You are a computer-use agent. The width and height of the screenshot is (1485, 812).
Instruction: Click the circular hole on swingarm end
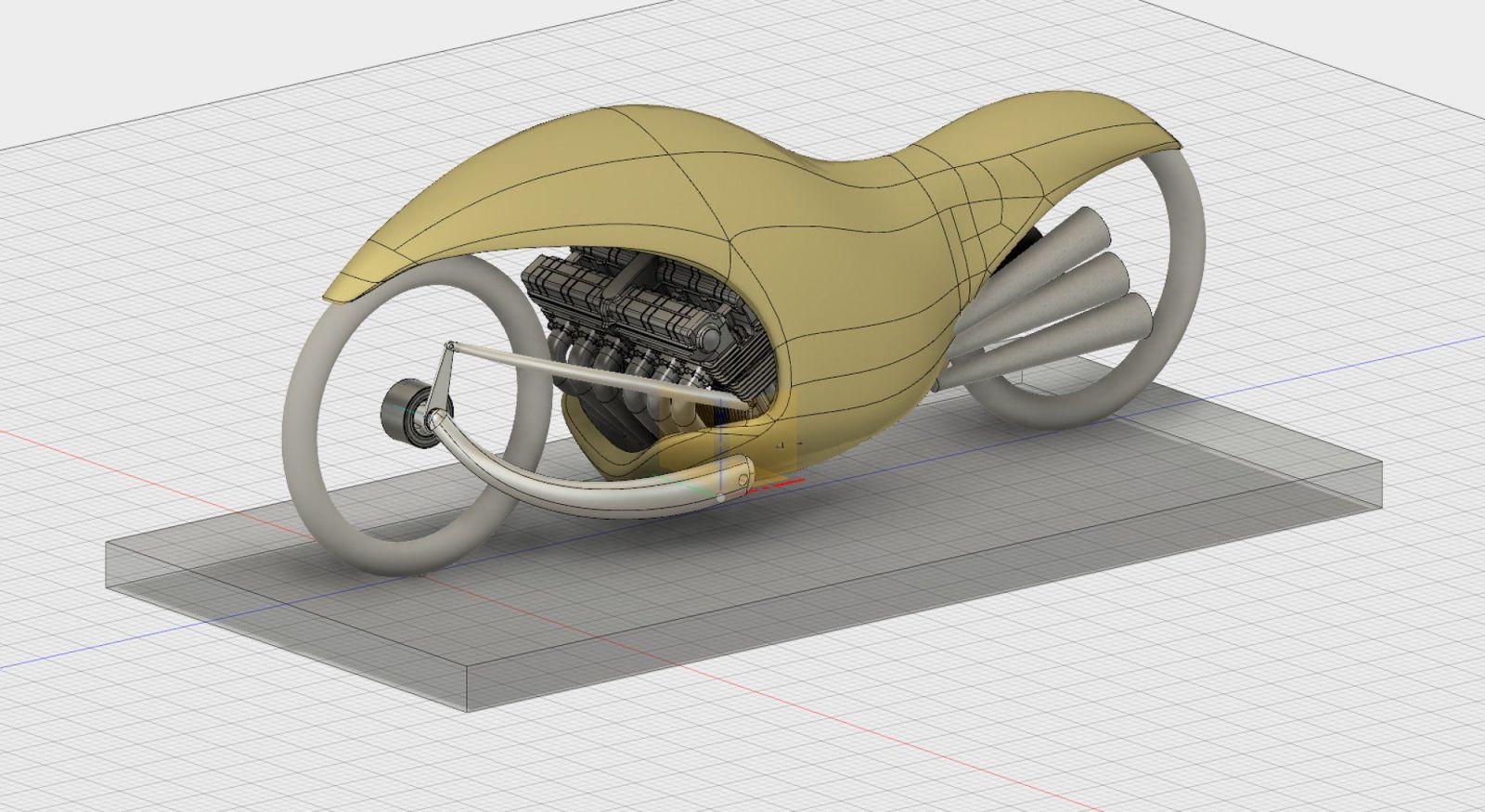pos(742,478)
